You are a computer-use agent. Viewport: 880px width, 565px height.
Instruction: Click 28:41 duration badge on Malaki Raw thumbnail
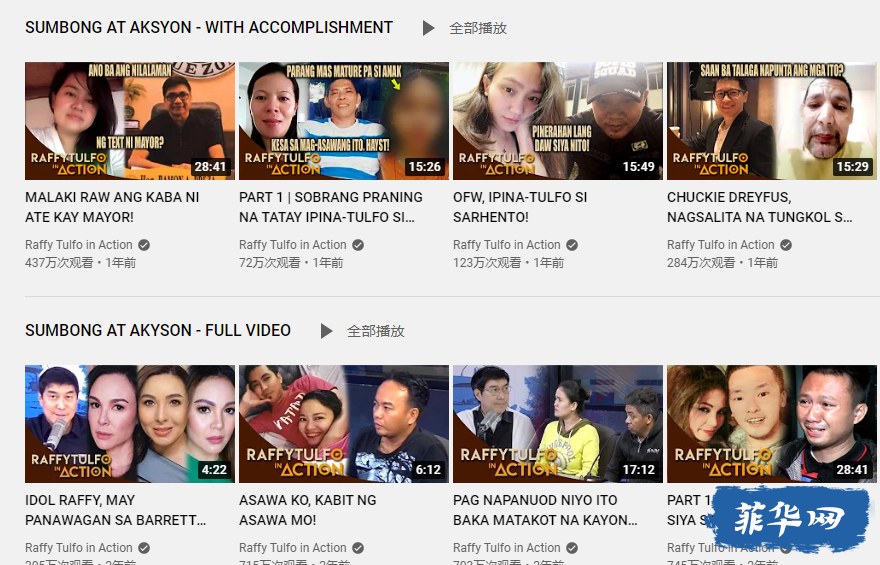click(210, 167)
